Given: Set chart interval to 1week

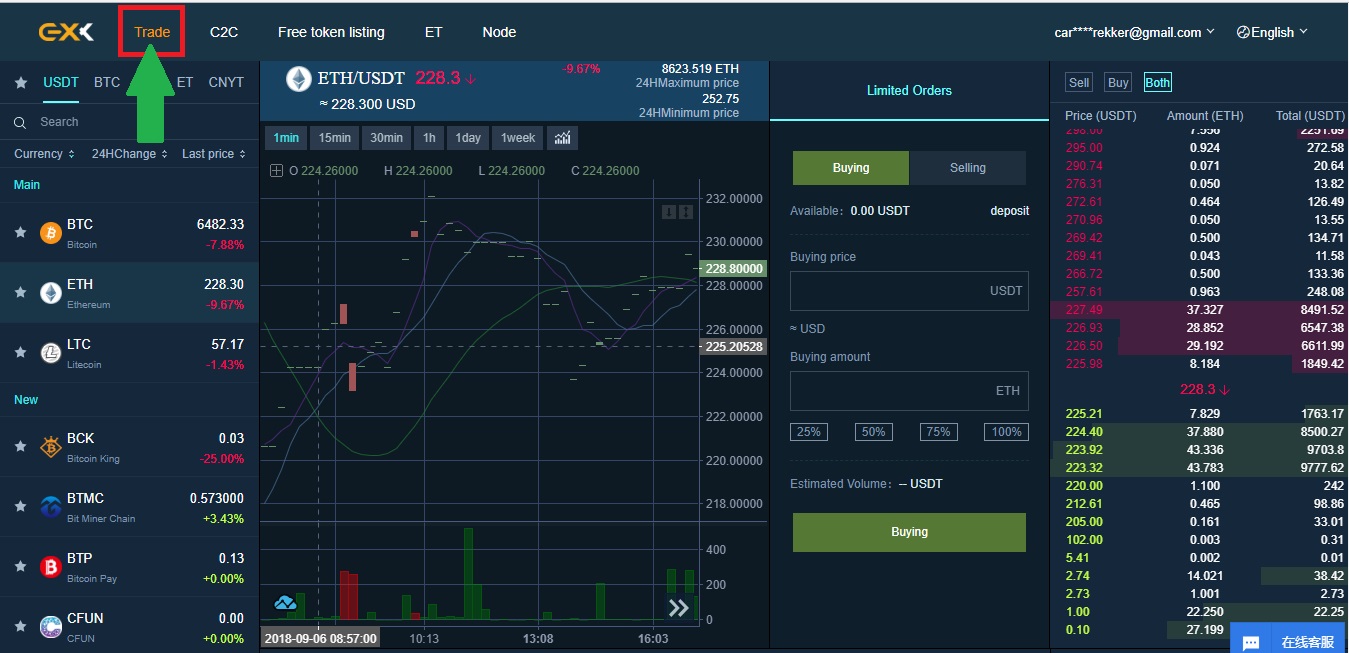Looking at the screenshot, I should (x=518, y=138).
